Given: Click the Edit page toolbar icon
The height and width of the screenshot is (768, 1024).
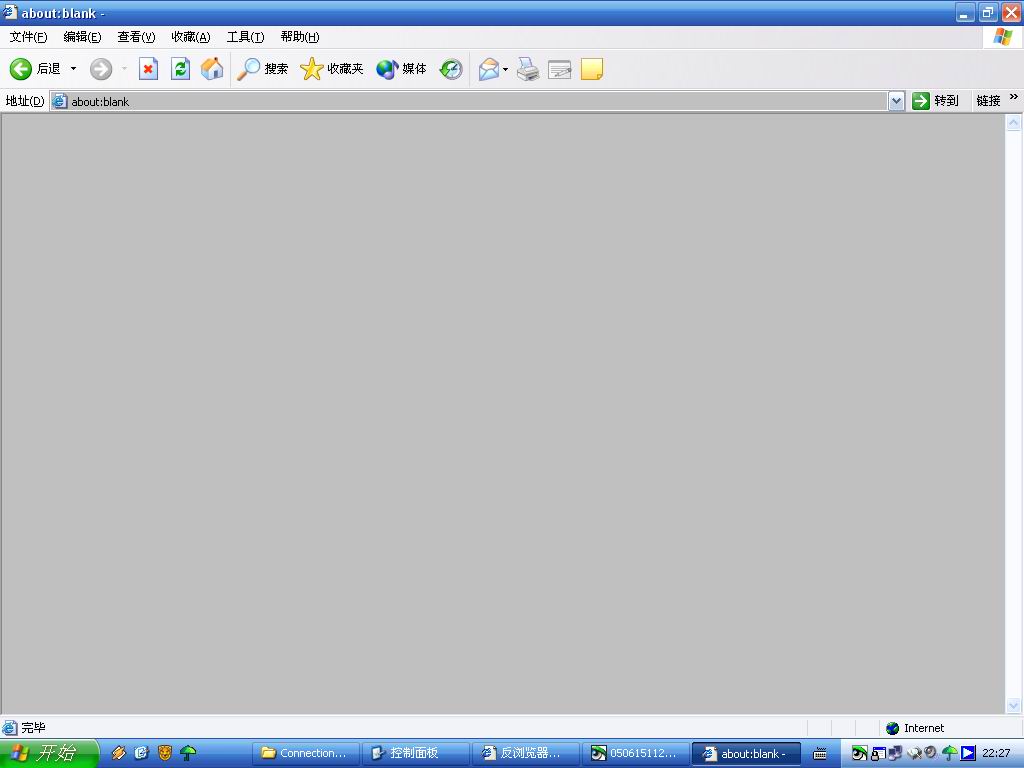Looking at the screenshot, I should 560,69.
